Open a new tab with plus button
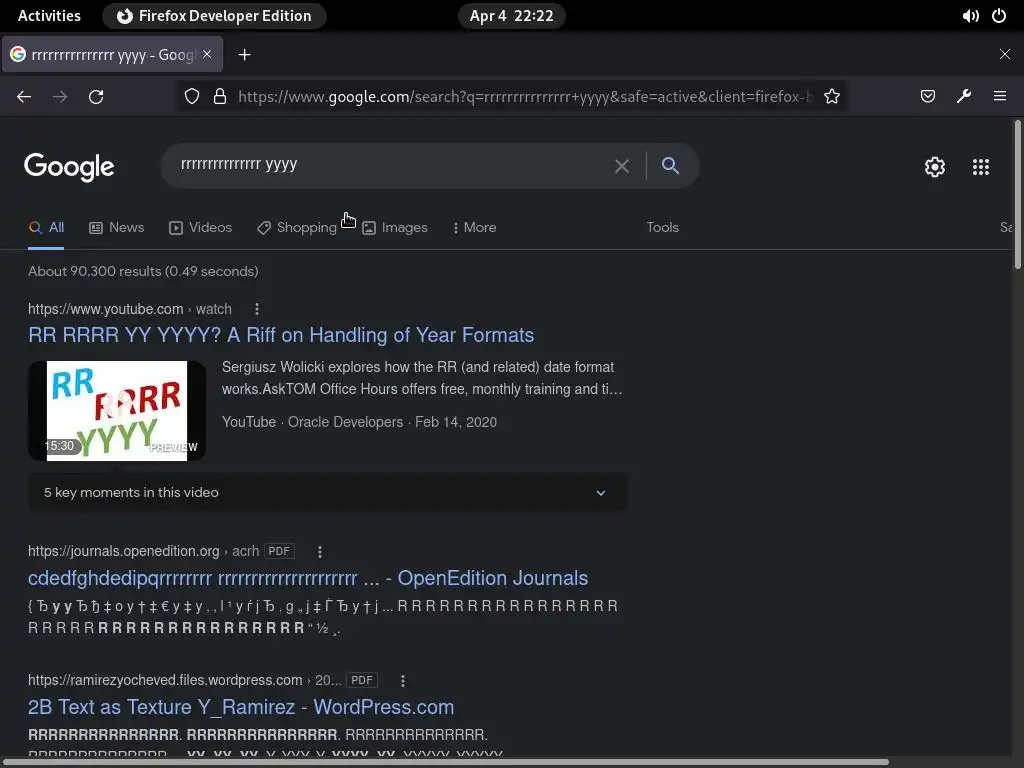1024x768 pixels. [244, 55]
